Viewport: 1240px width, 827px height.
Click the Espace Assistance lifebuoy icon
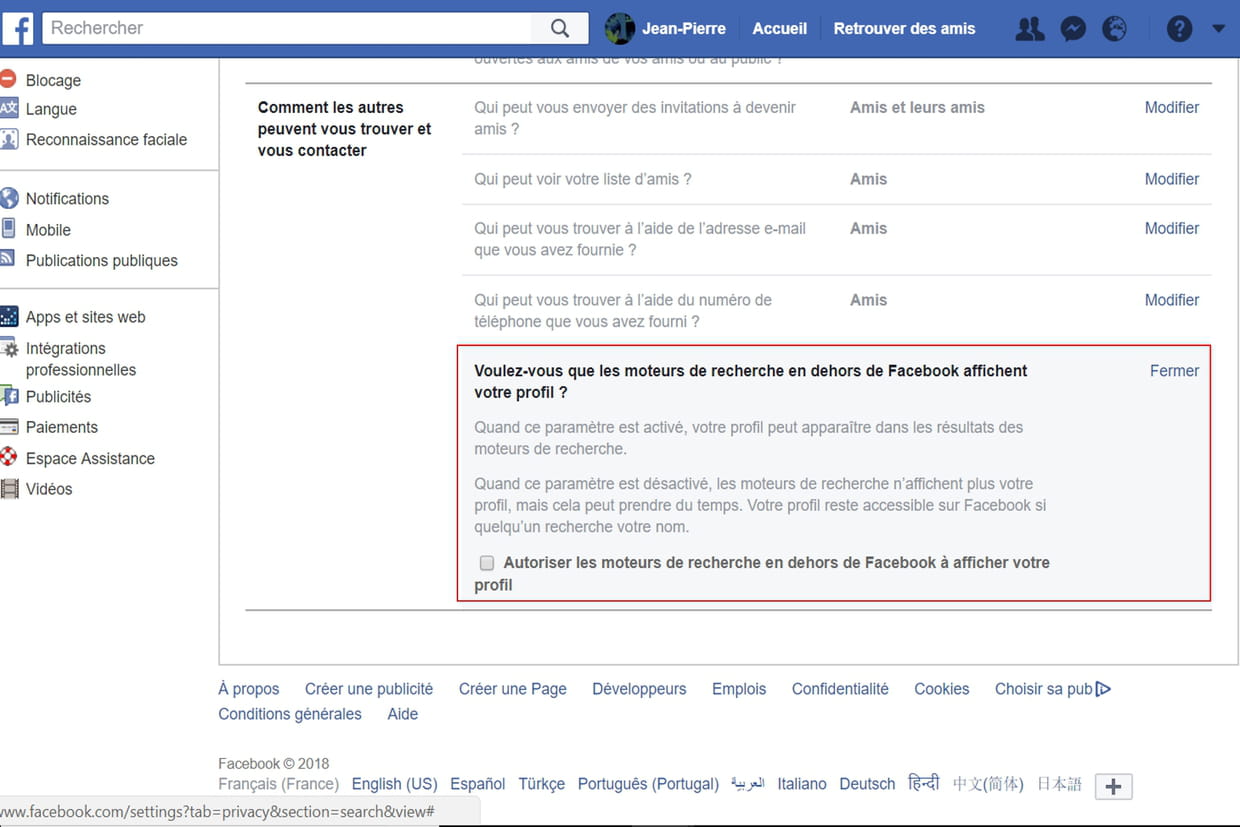9,457
